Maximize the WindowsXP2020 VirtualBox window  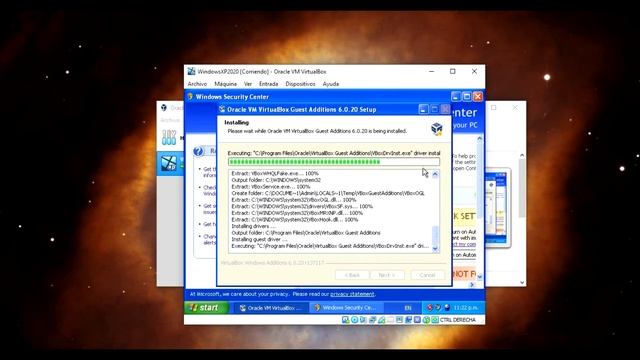[453, 71]
